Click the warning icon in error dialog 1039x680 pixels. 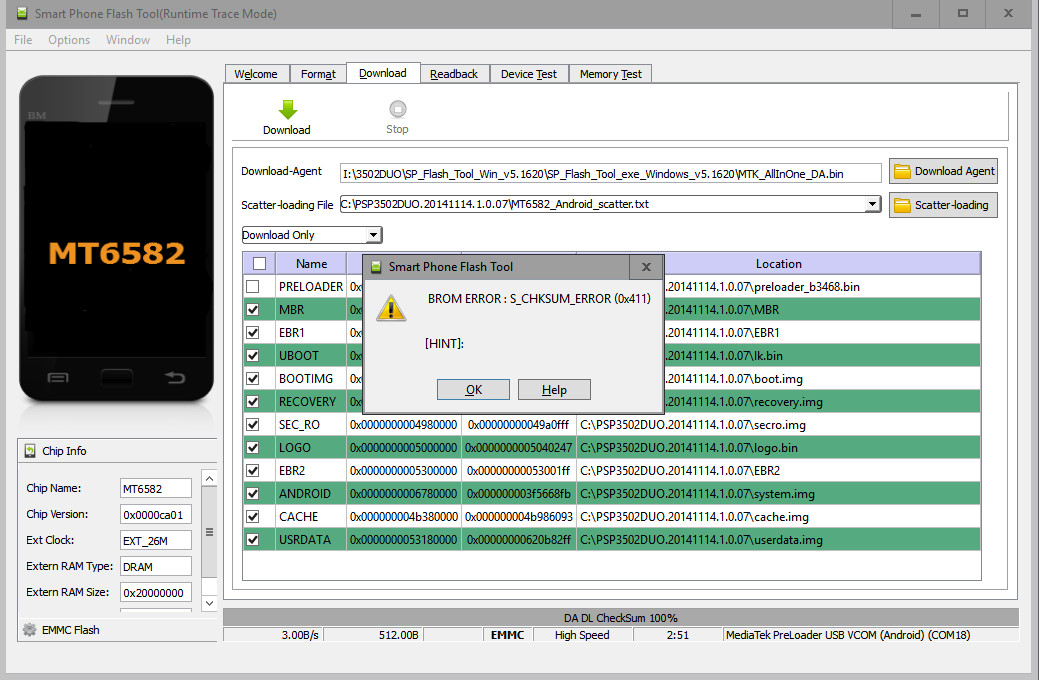tap(390, 309)
